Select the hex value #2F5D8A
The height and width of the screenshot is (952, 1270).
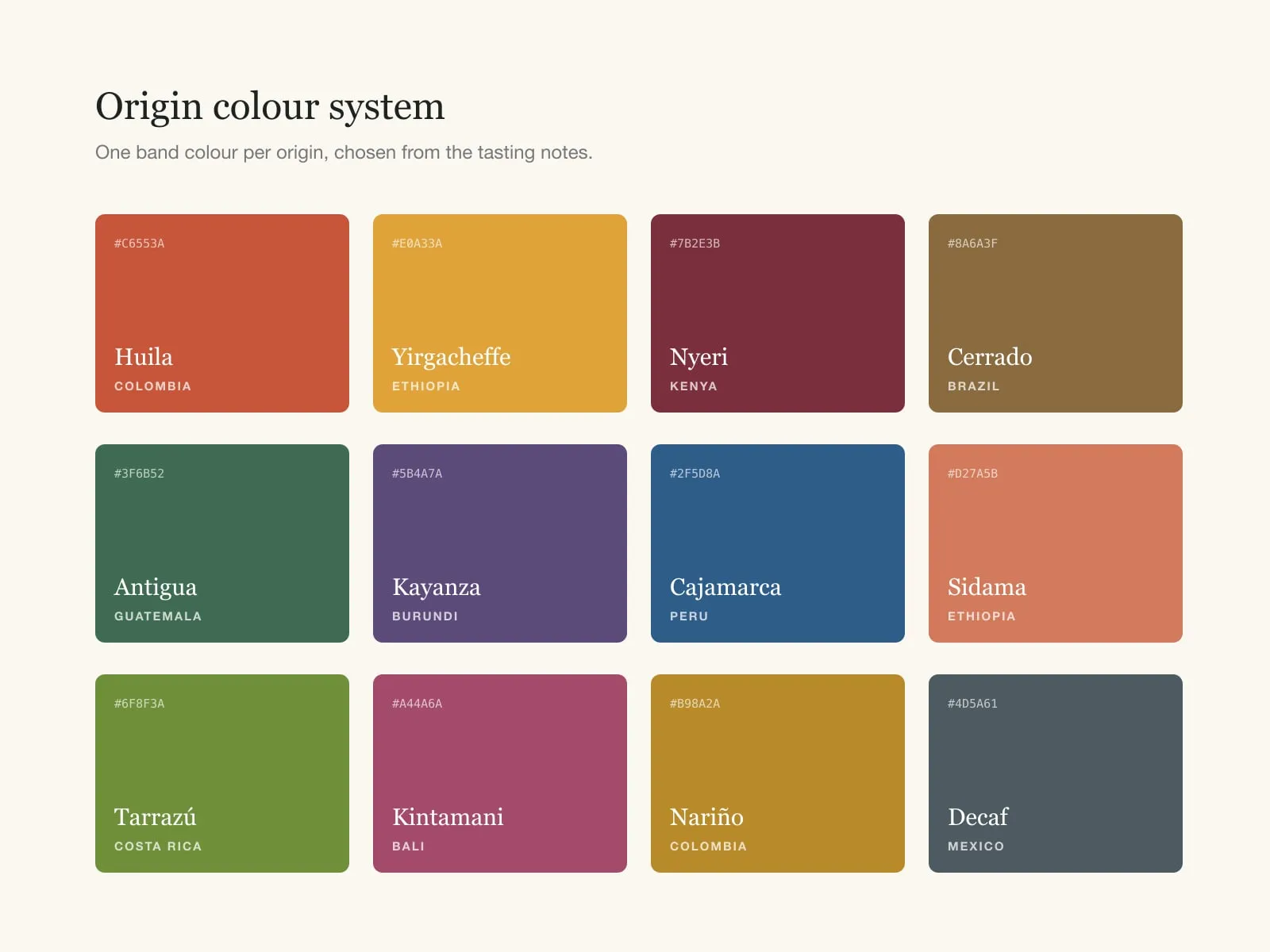tap(695, 474)
